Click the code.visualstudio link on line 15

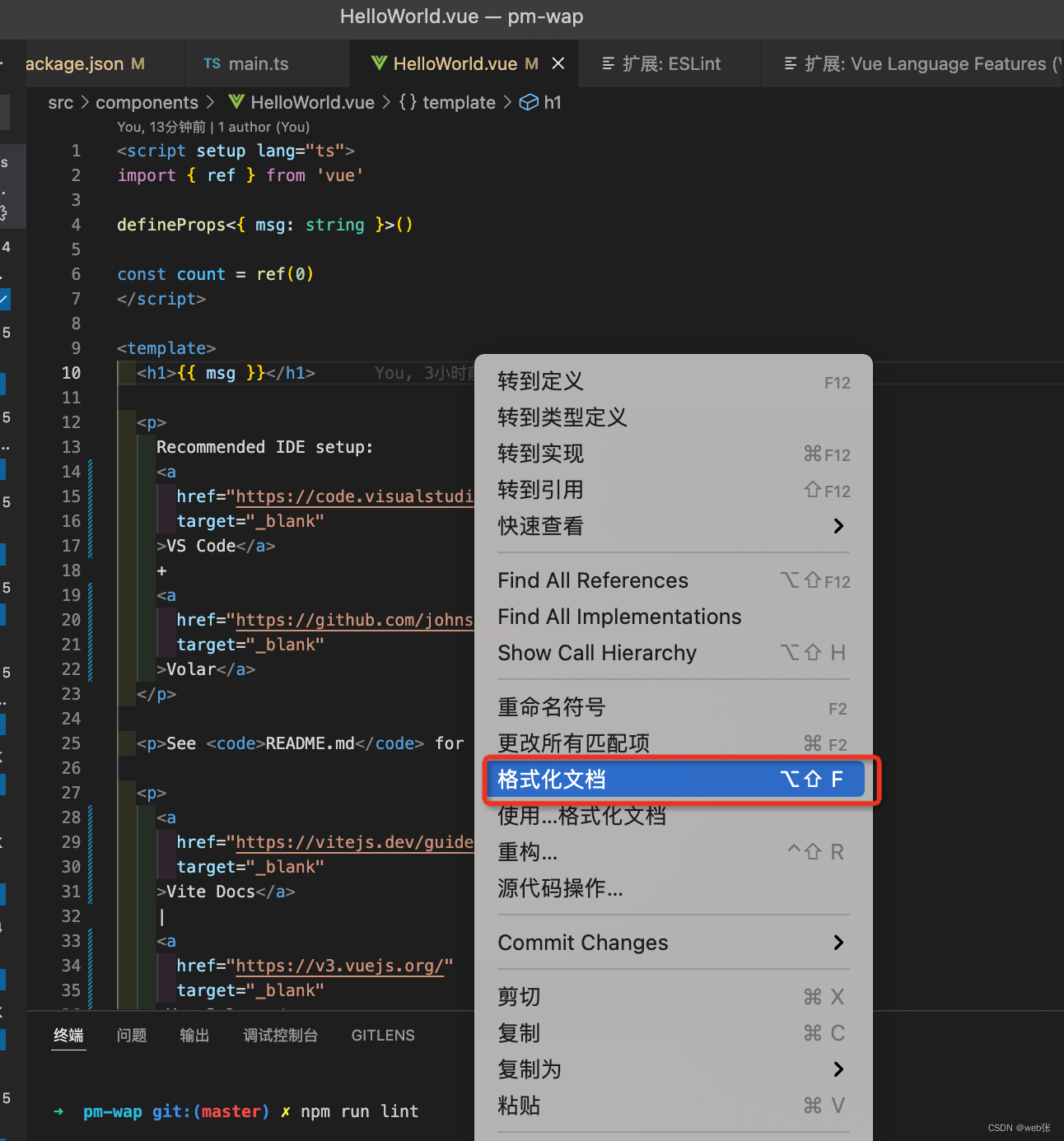[355, 496]
